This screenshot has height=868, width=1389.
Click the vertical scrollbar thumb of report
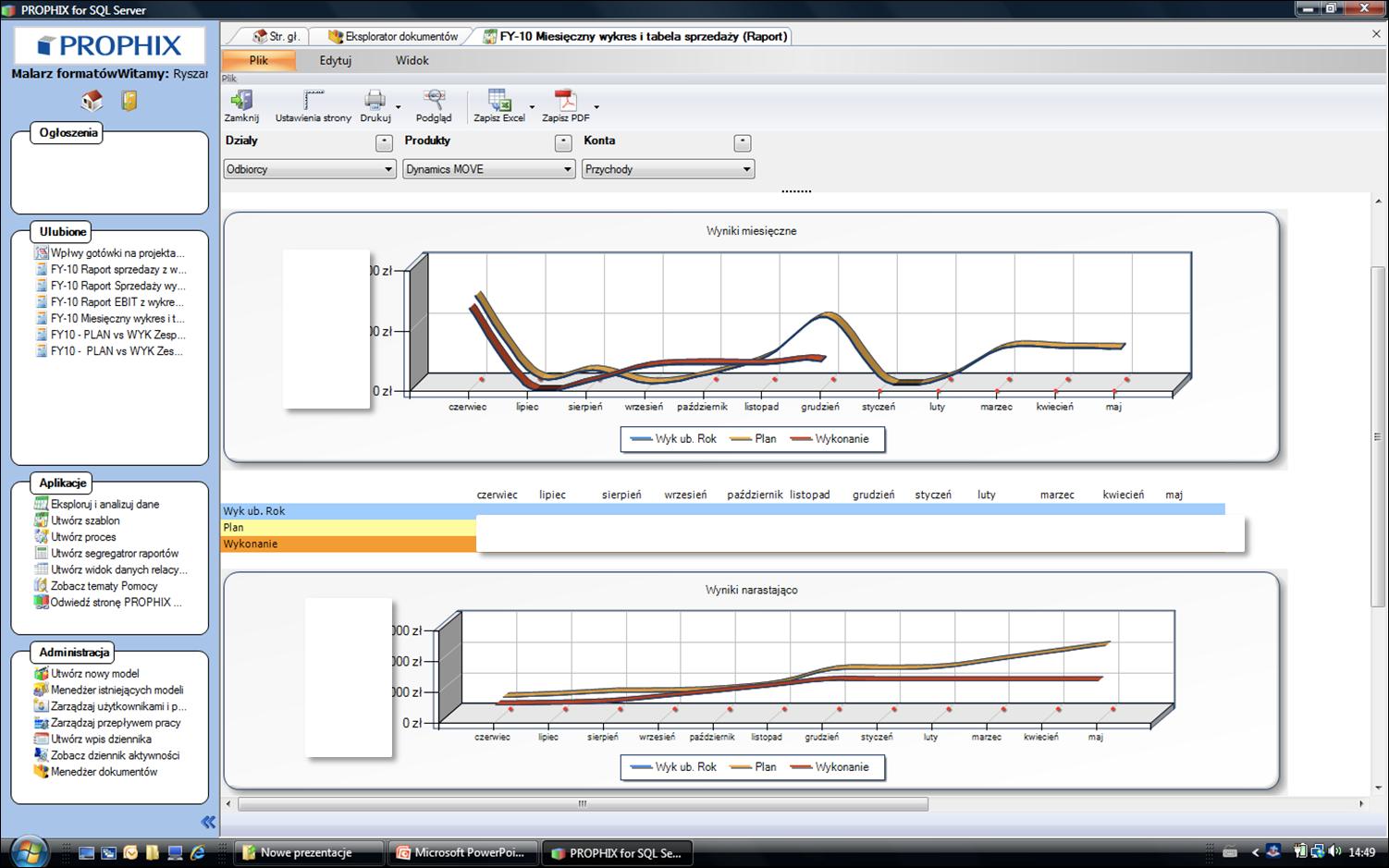(x=1378, y=436)
